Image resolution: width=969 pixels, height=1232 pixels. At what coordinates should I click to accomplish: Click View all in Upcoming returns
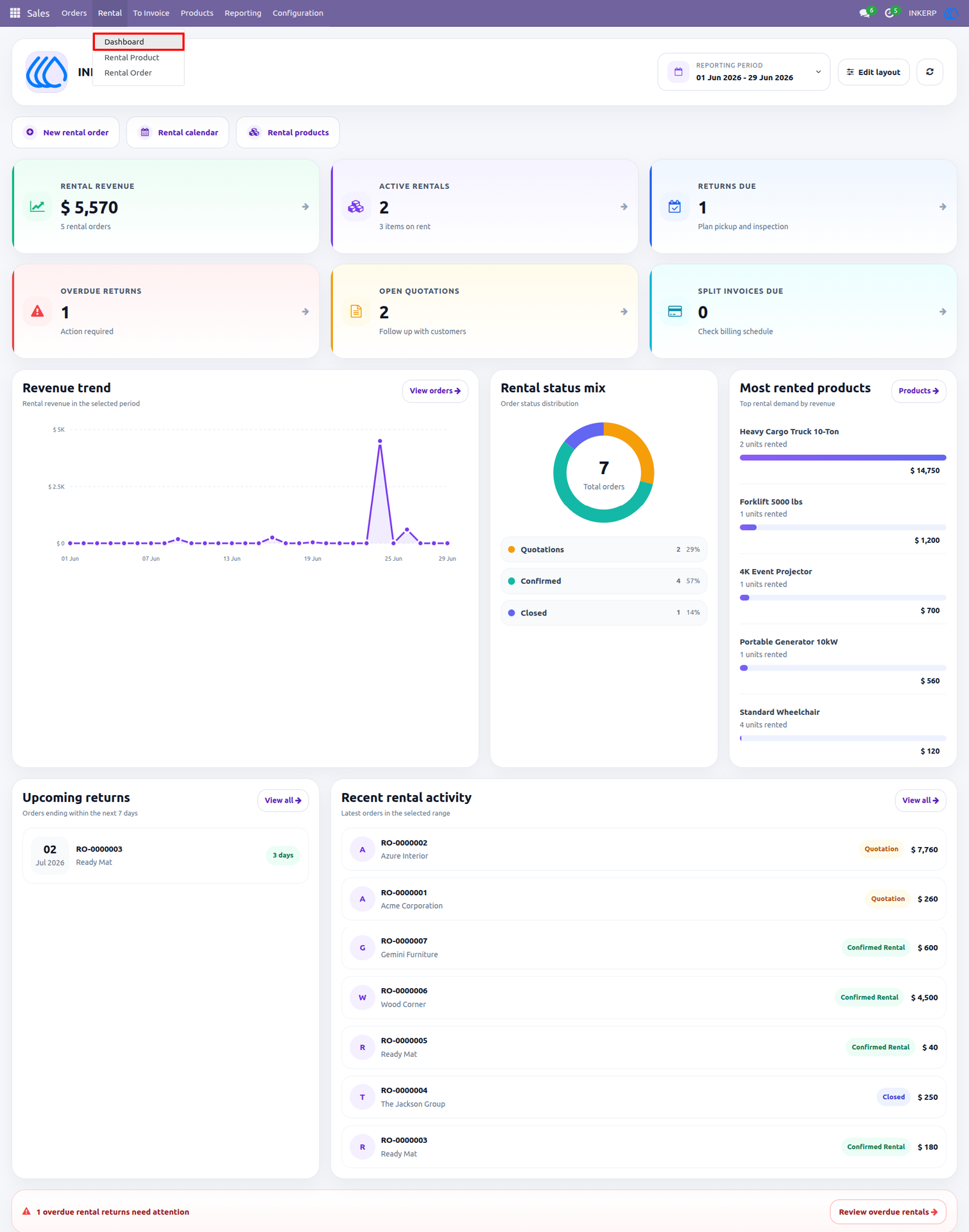click(283, 800)
